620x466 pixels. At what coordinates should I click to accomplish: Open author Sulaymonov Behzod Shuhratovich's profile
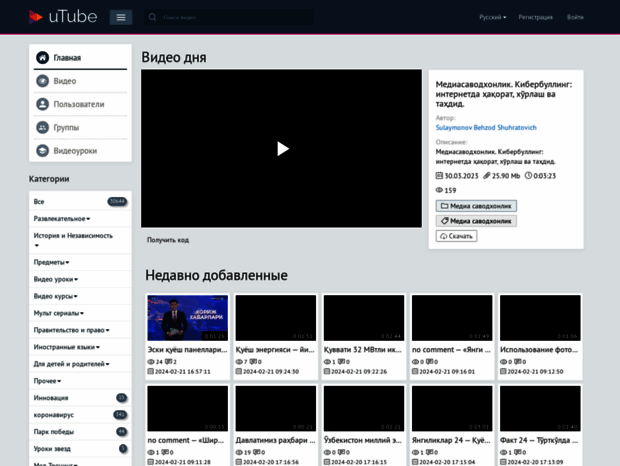tap(485, 128)
